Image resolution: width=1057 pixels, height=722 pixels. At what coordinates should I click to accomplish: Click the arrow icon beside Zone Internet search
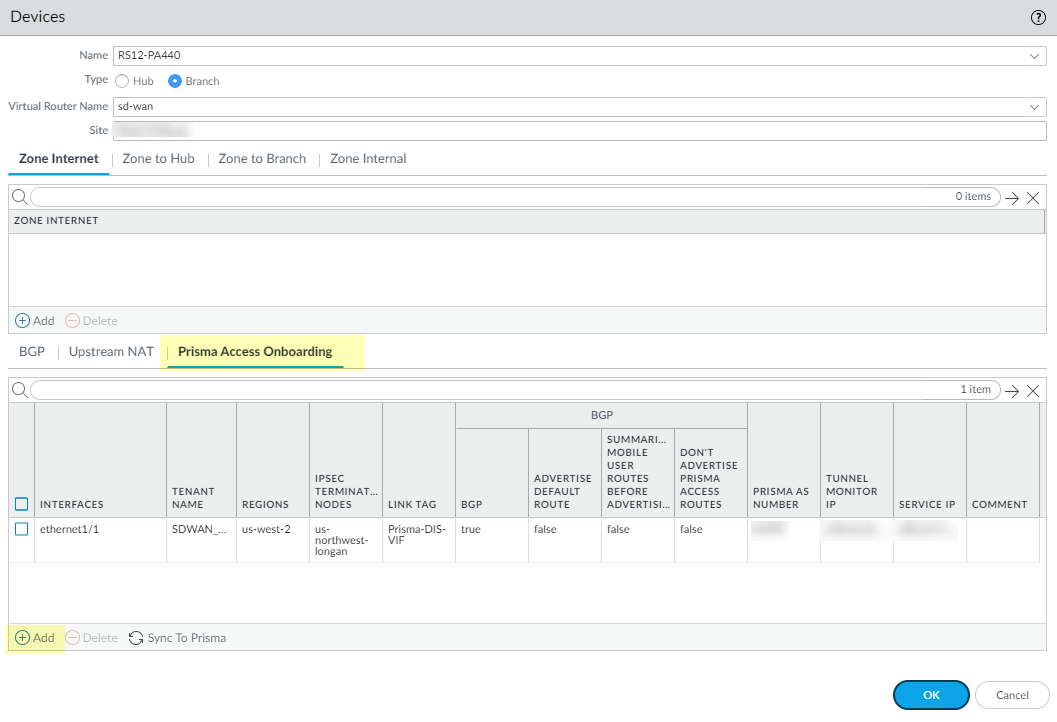(1012, 198)
